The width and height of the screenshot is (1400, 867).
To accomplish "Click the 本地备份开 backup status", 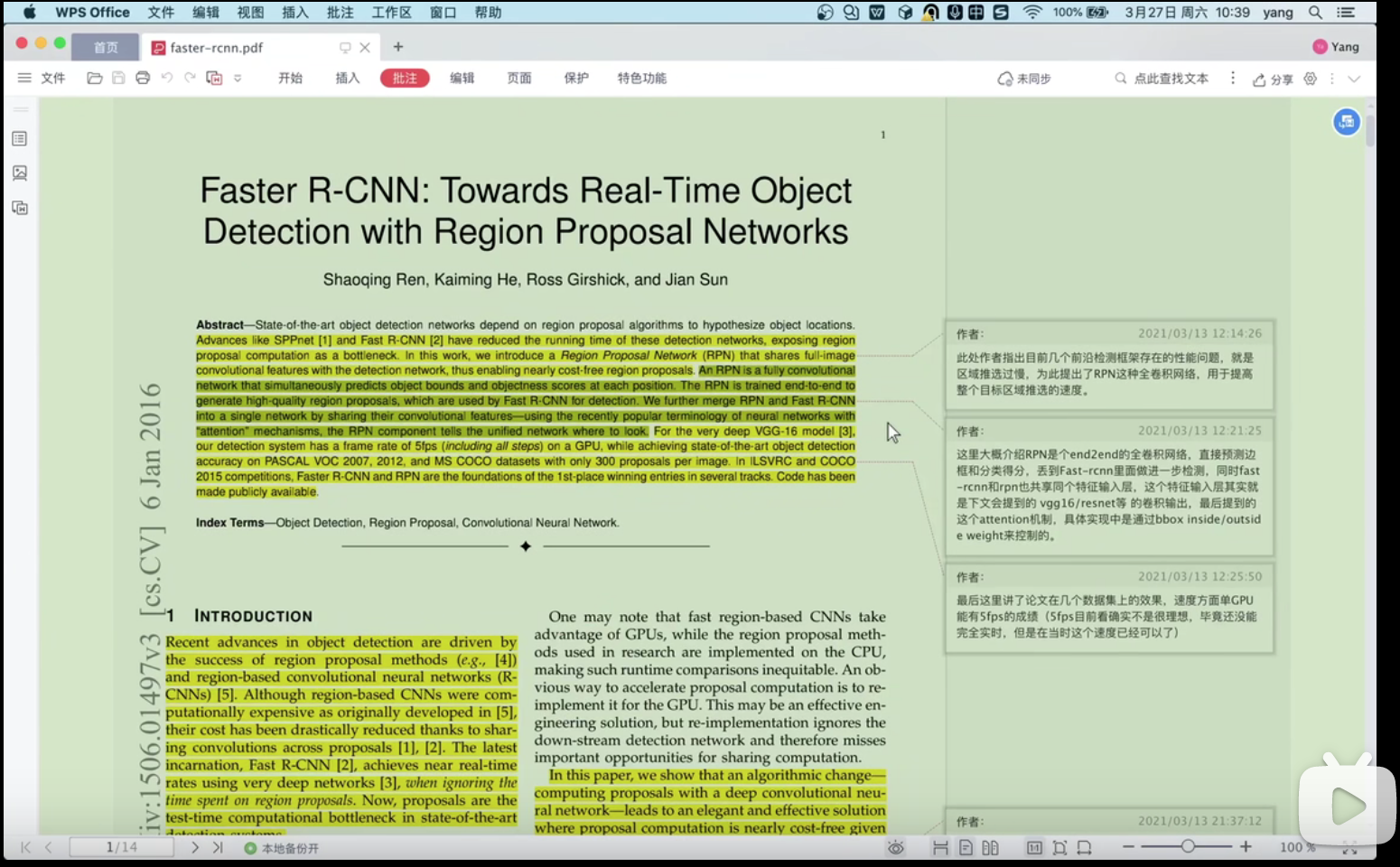I will coord(282,848).
